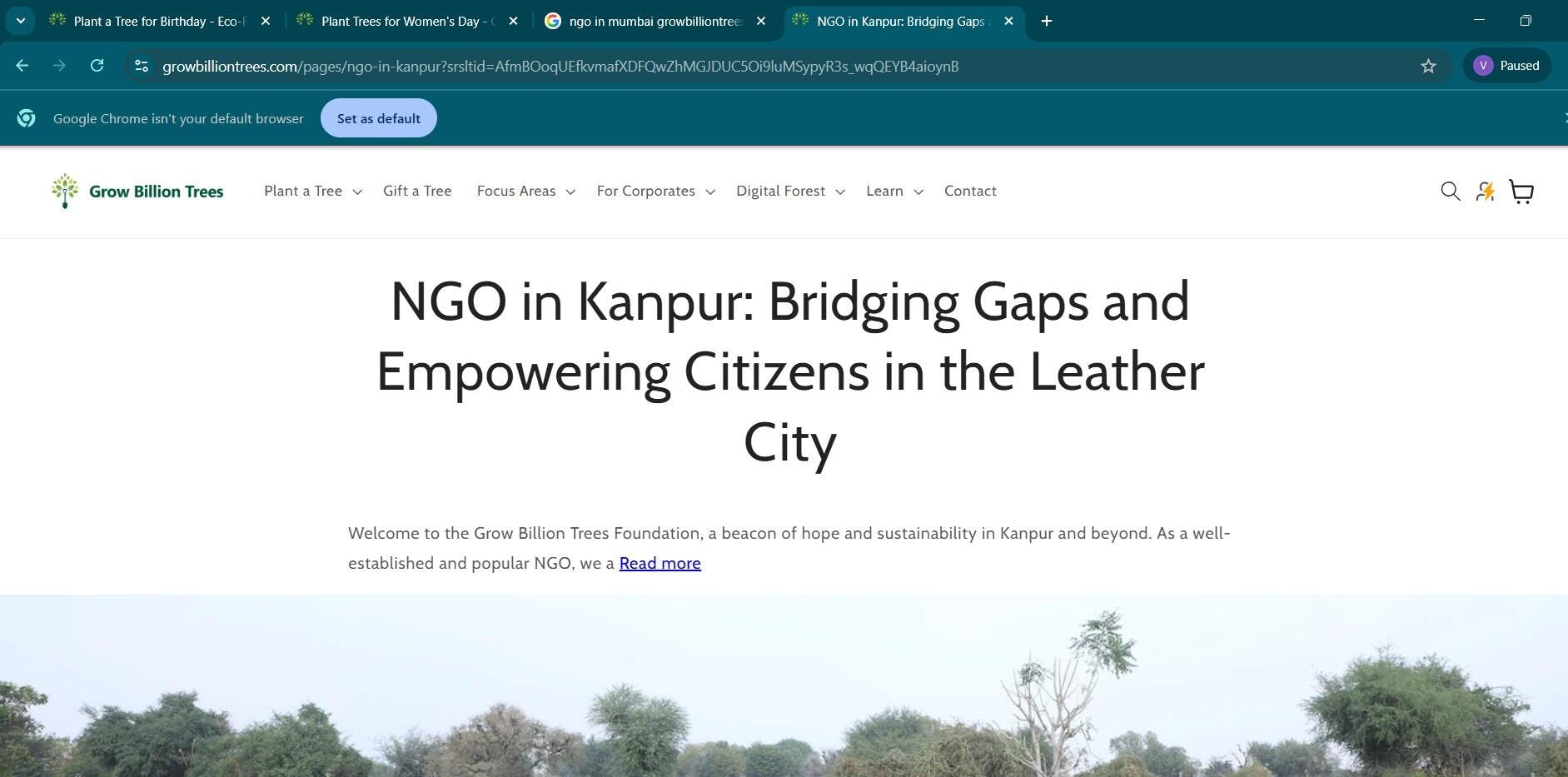
Task: Click Set as default button
Action: 378,118
